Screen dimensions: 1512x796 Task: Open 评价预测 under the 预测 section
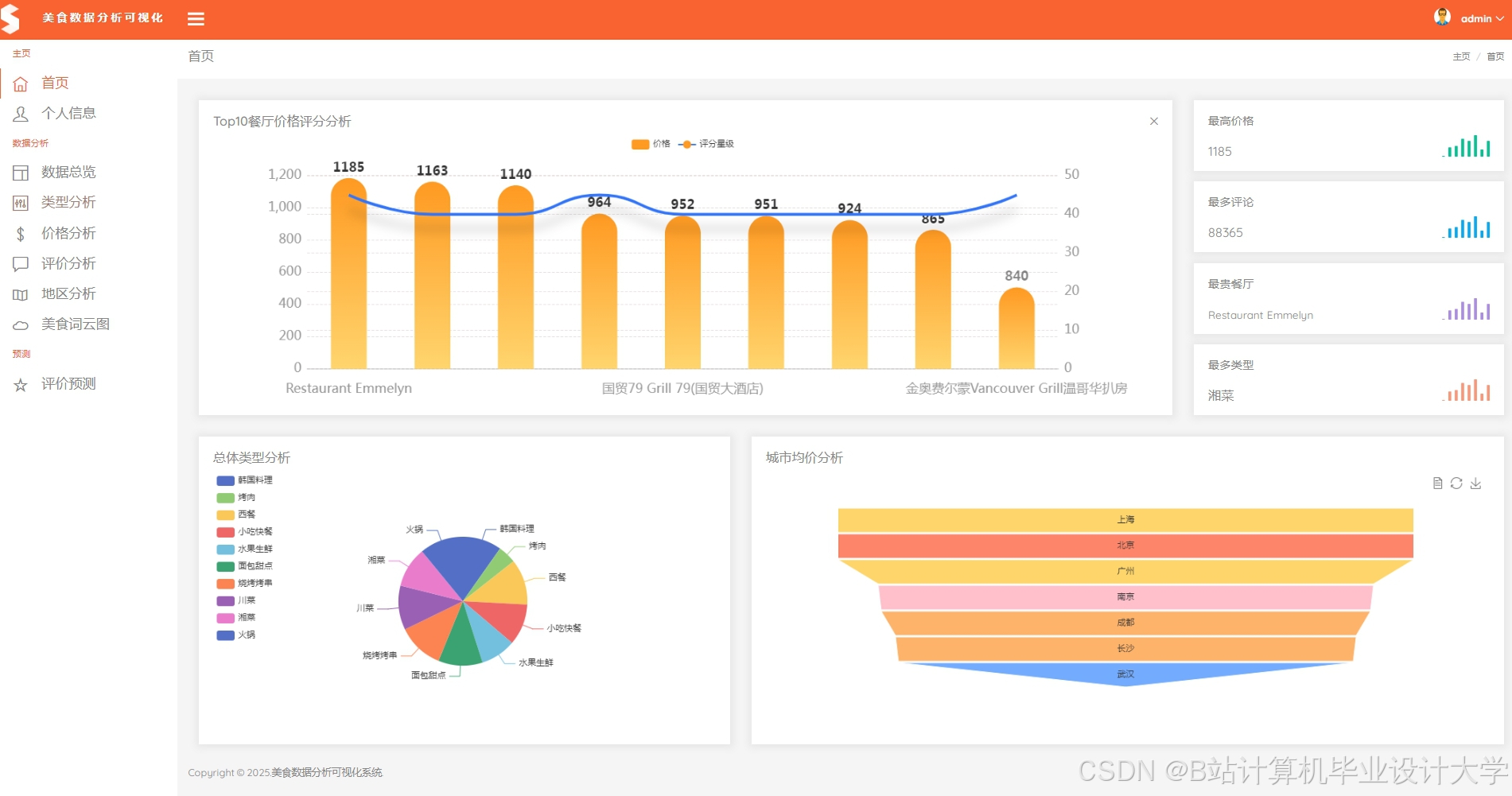point(68,383)
